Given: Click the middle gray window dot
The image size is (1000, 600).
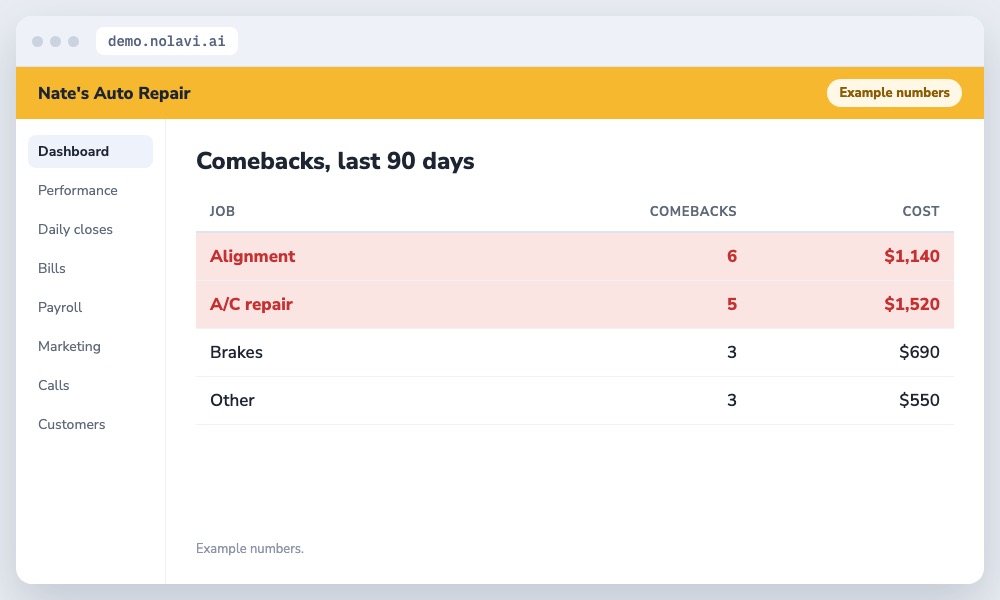Looking at the screenshot, I should (55, 41).
